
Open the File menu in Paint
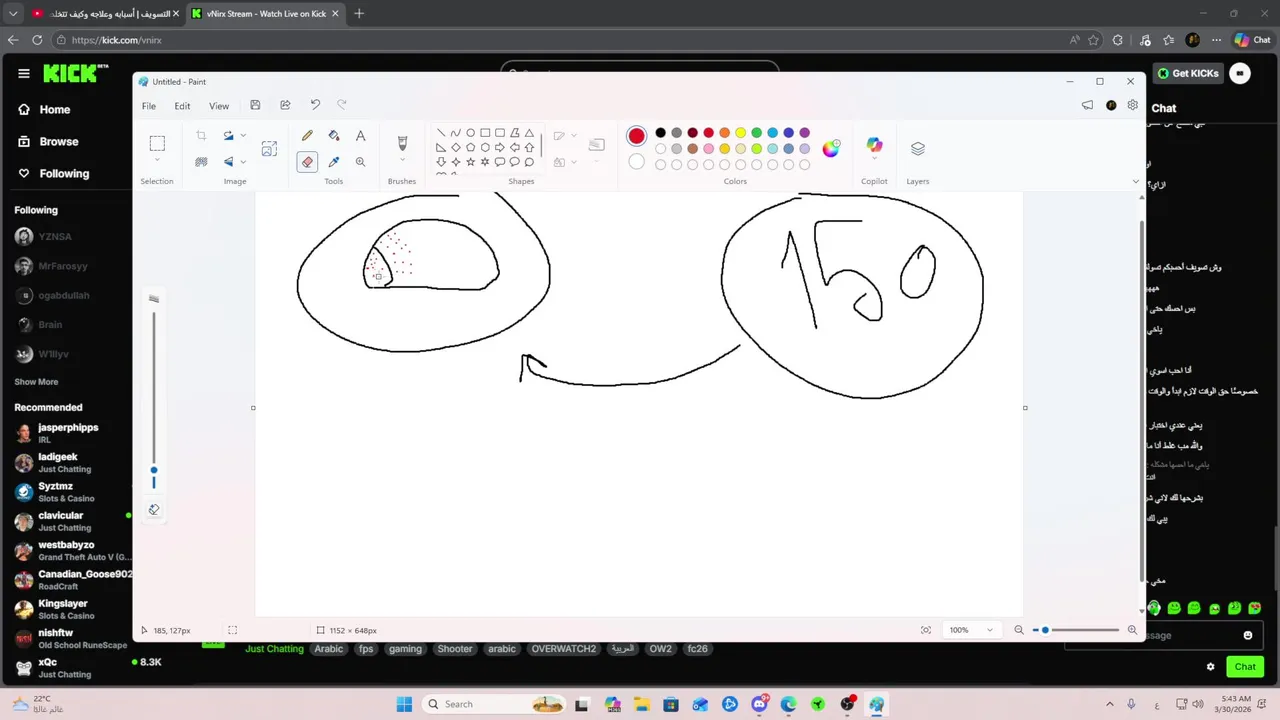[x=148, y=106]
